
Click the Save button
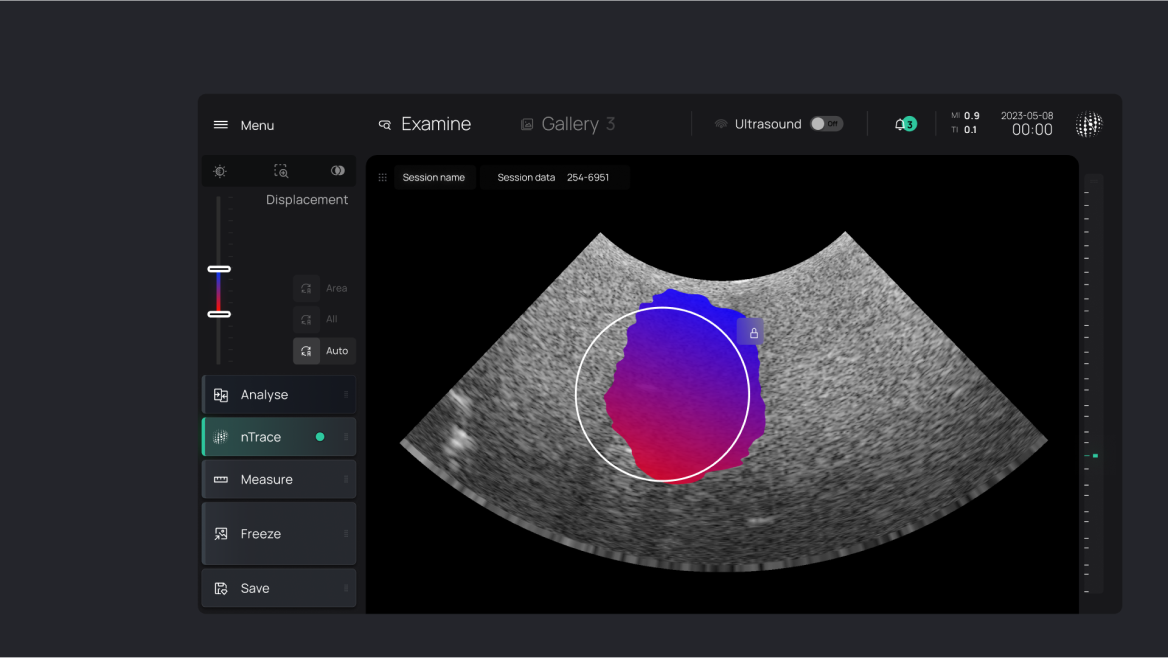click(279, 588)
